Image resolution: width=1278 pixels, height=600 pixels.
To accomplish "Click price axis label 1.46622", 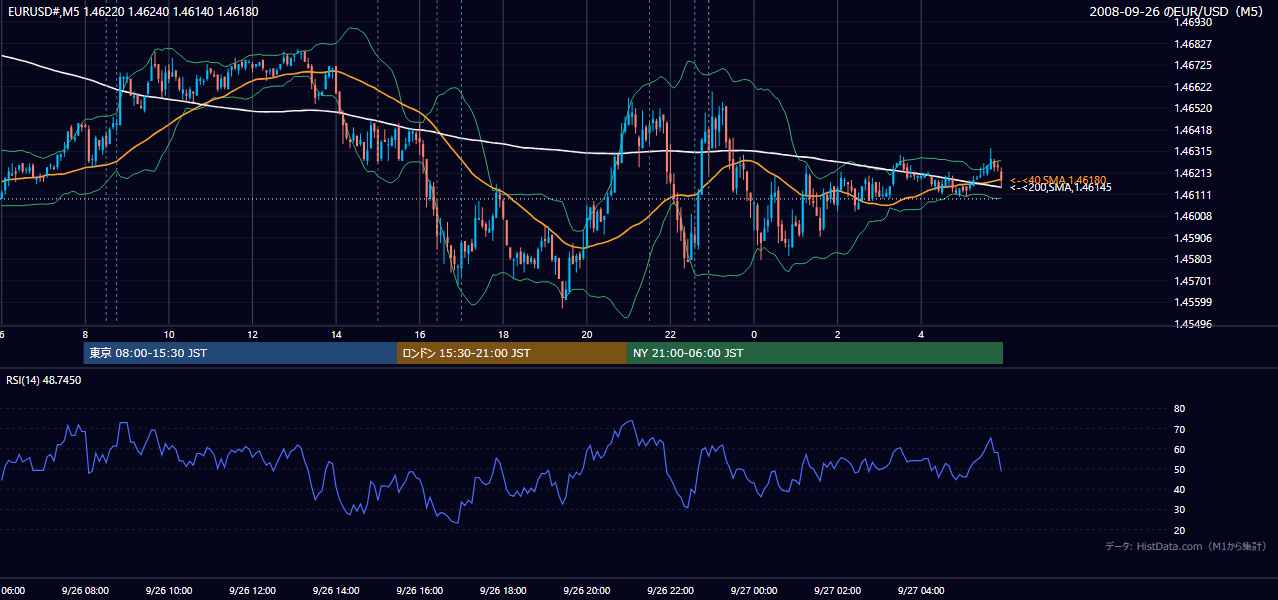I will point(1194,87).
